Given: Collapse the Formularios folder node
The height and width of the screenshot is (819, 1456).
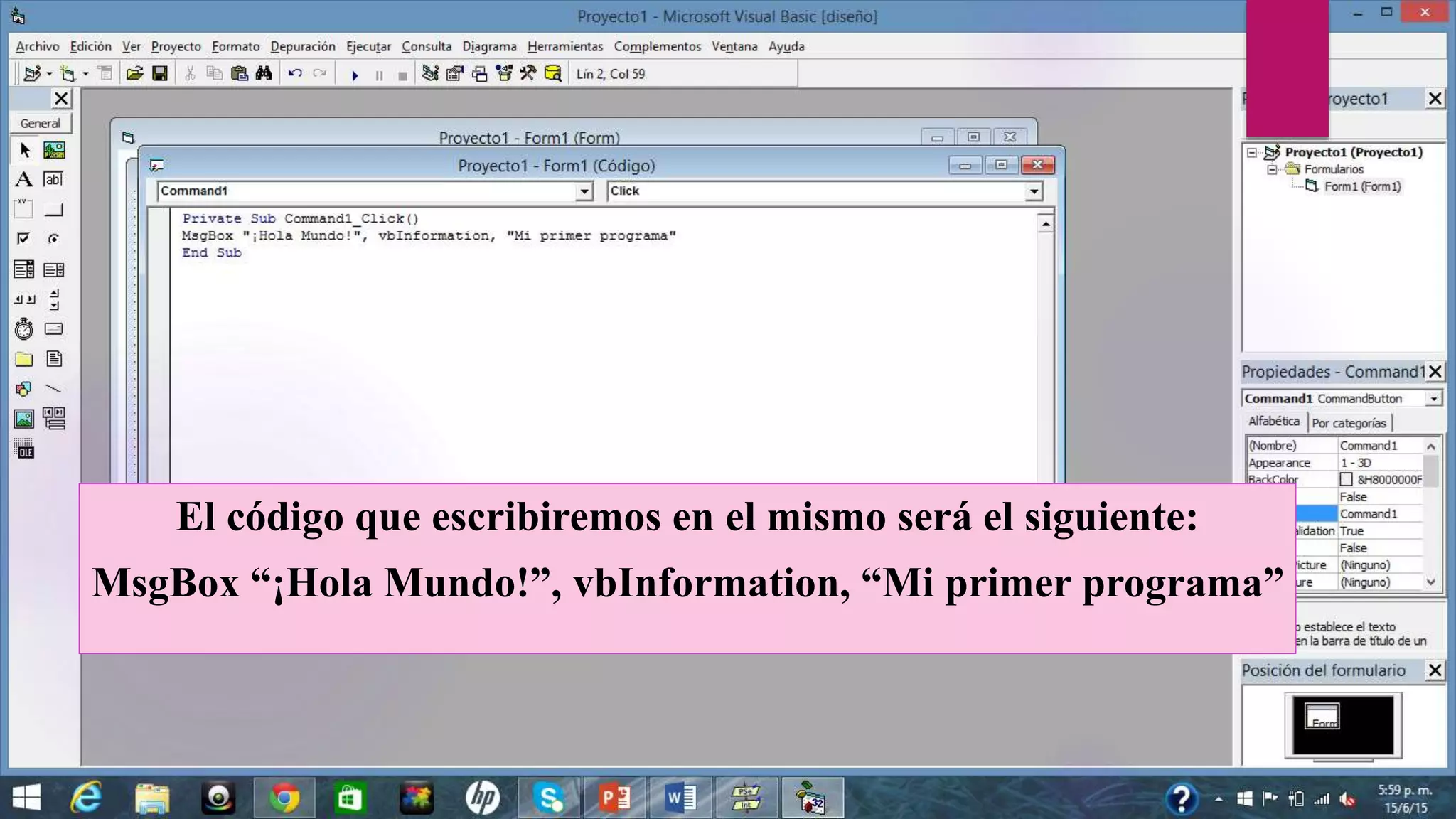Looking at the screenshot, I should pyautogui.click(x=1272, y=170).
